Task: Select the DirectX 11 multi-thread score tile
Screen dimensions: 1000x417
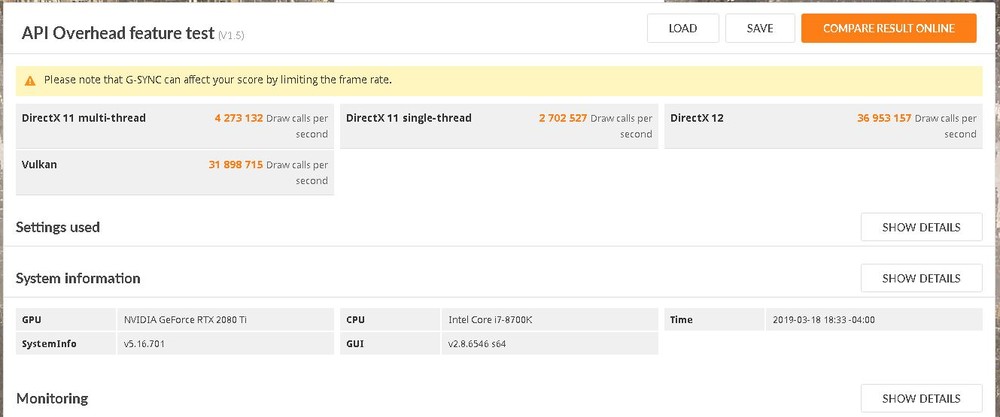Action: point(174,126)
